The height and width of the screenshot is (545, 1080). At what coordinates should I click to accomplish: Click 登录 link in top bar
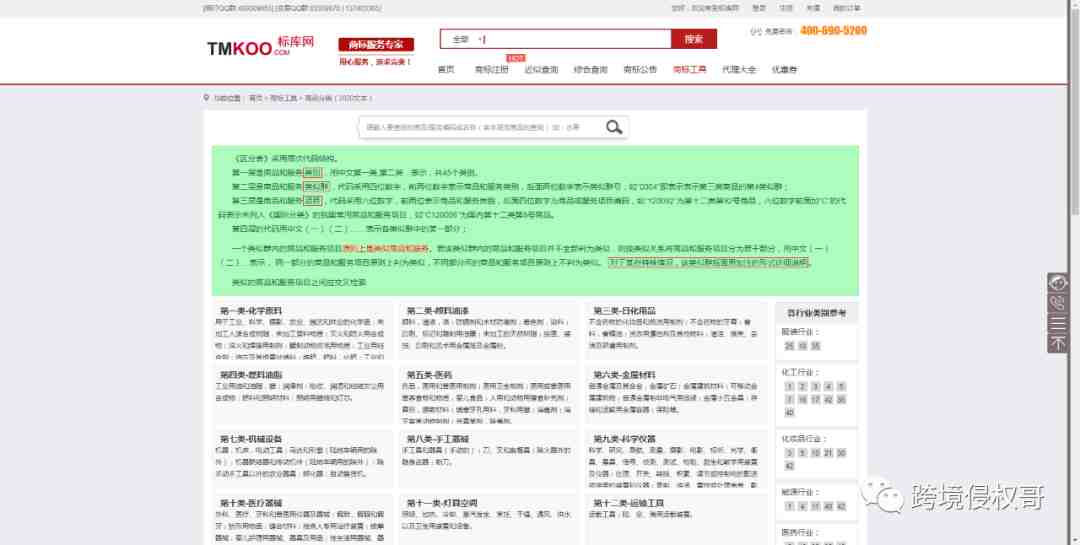click(x=759, y=8)
